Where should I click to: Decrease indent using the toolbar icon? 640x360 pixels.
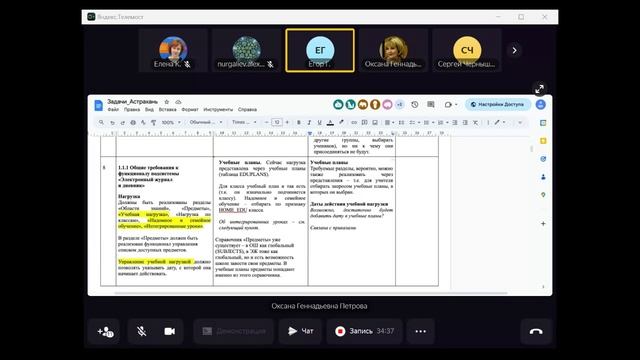coord(454,122)
